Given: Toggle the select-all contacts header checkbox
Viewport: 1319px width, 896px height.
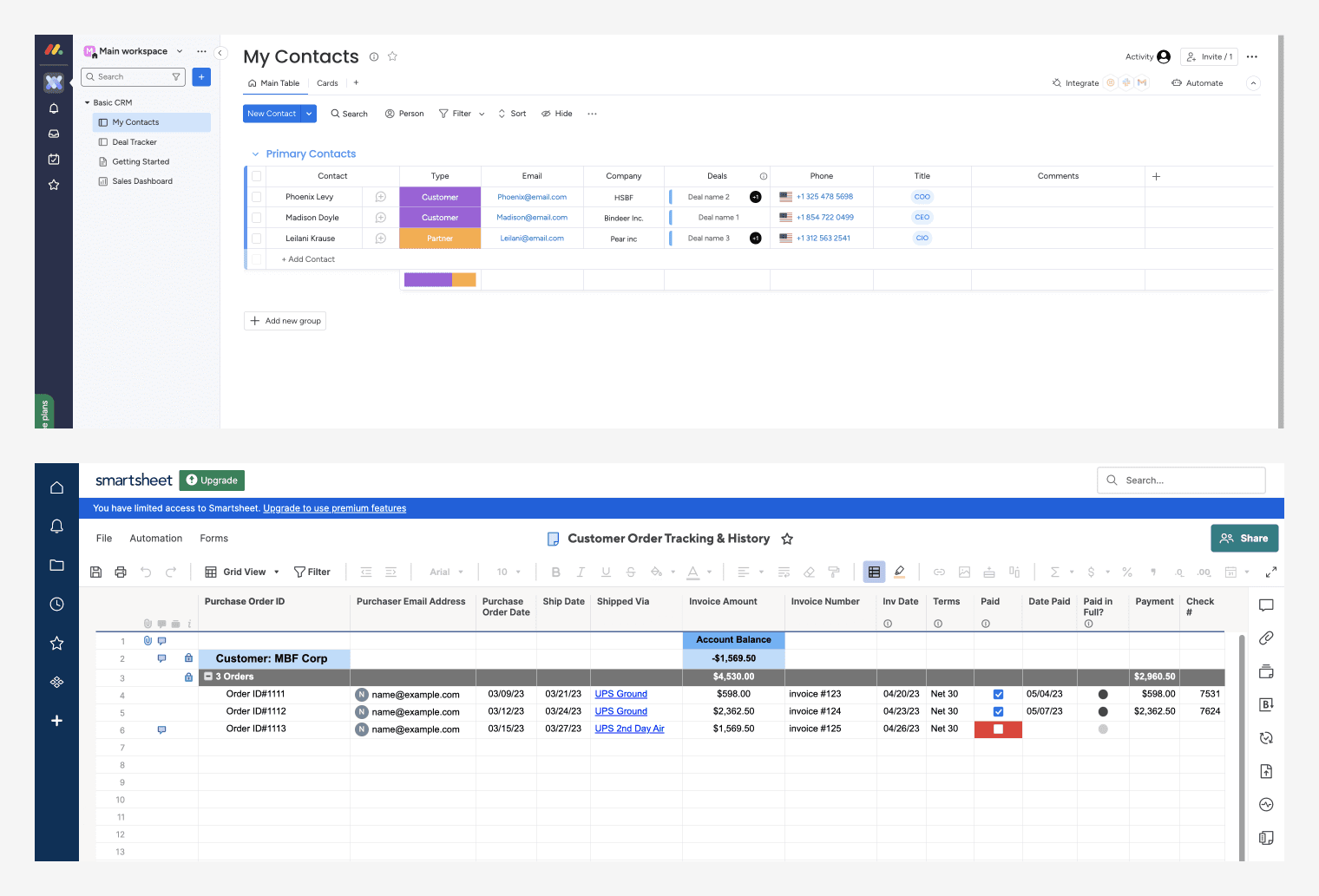Looking at the screenshot, I should click(x=256, y=176).
